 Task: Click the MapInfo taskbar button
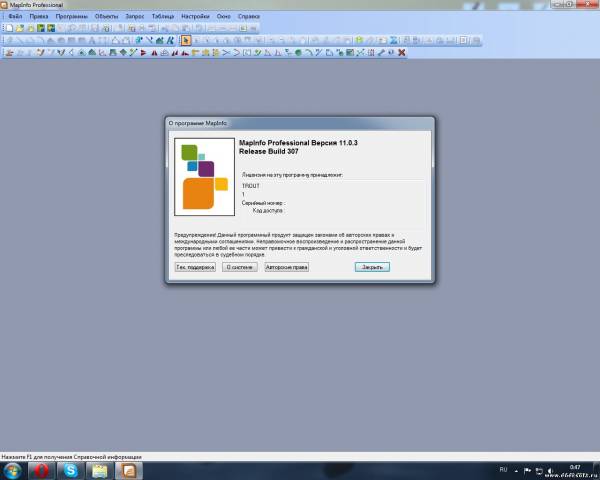coord(129,471)
